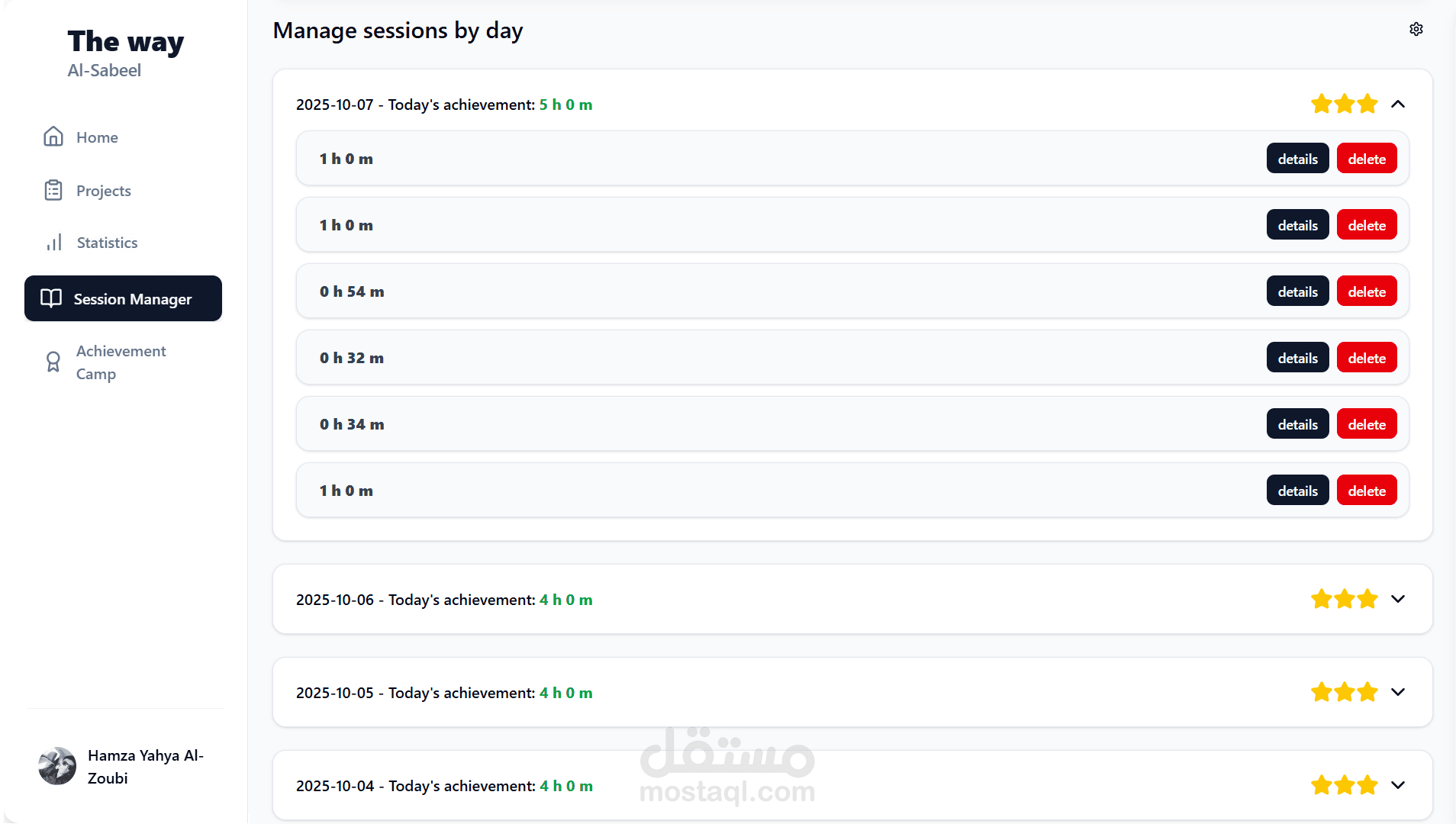This screenshot has height=824, width=1456.
Task: Open Achievement Camp from sidebar
Action: point(123,362)
